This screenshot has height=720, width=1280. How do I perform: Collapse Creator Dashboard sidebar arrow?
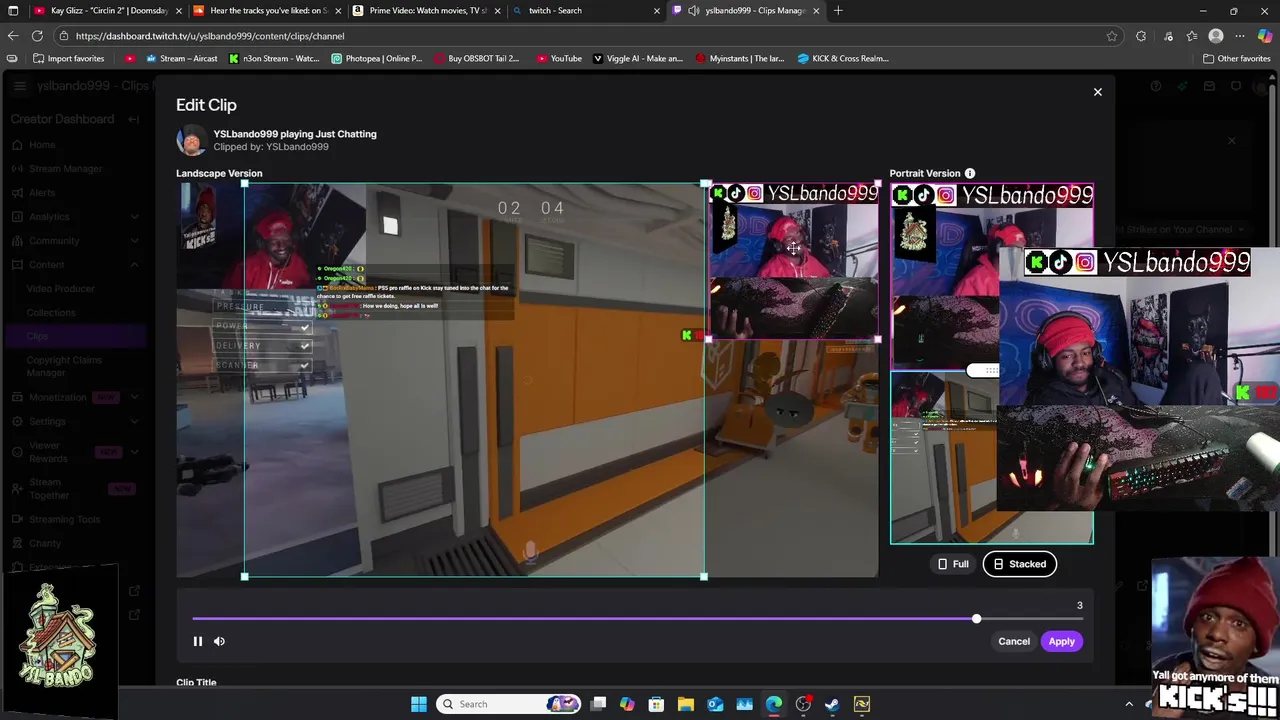(133, 119)
